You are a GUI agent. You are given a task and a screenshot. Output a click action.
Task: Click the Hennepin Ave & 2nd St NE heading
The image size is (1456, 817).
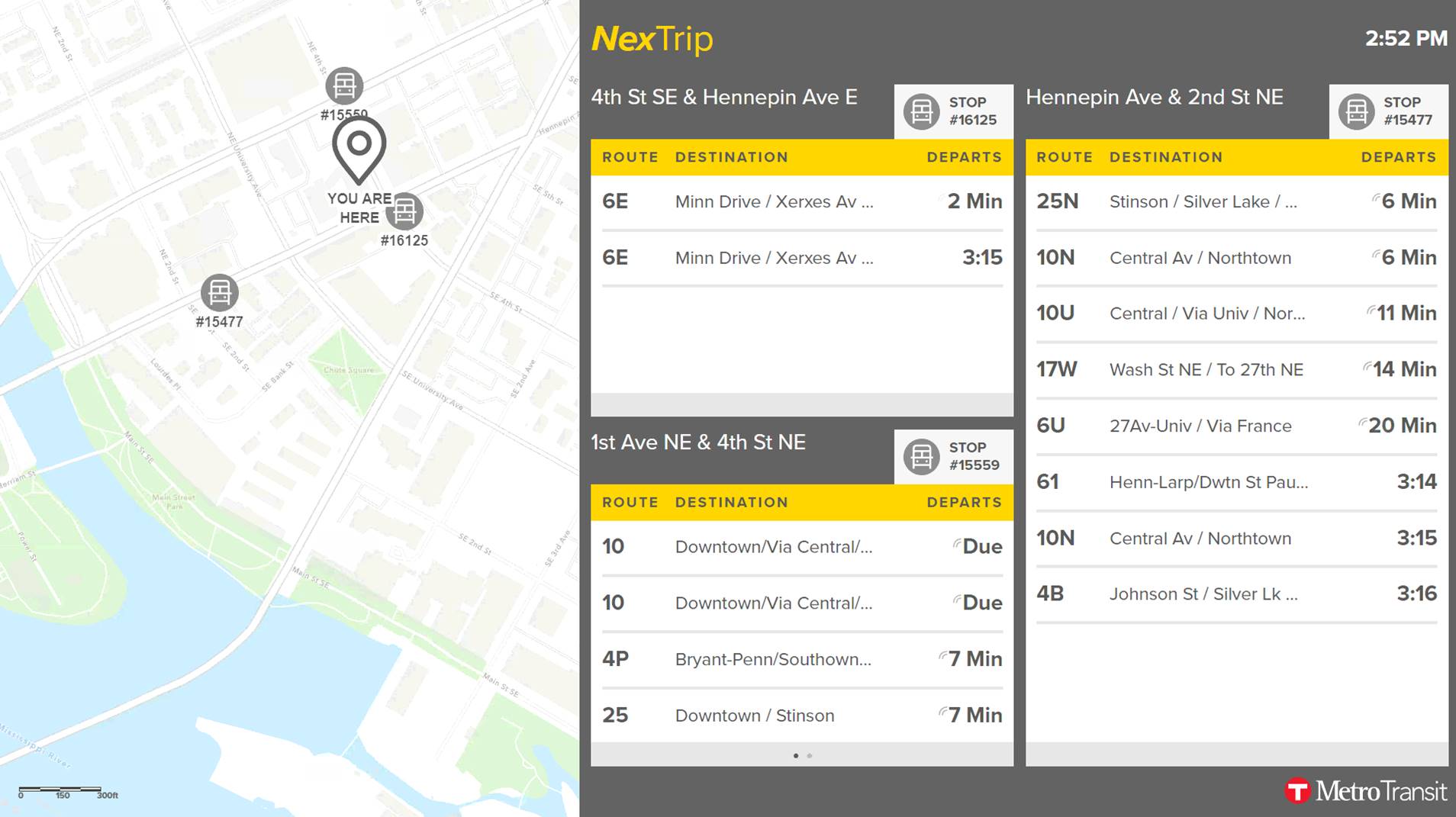[1154, 98]
